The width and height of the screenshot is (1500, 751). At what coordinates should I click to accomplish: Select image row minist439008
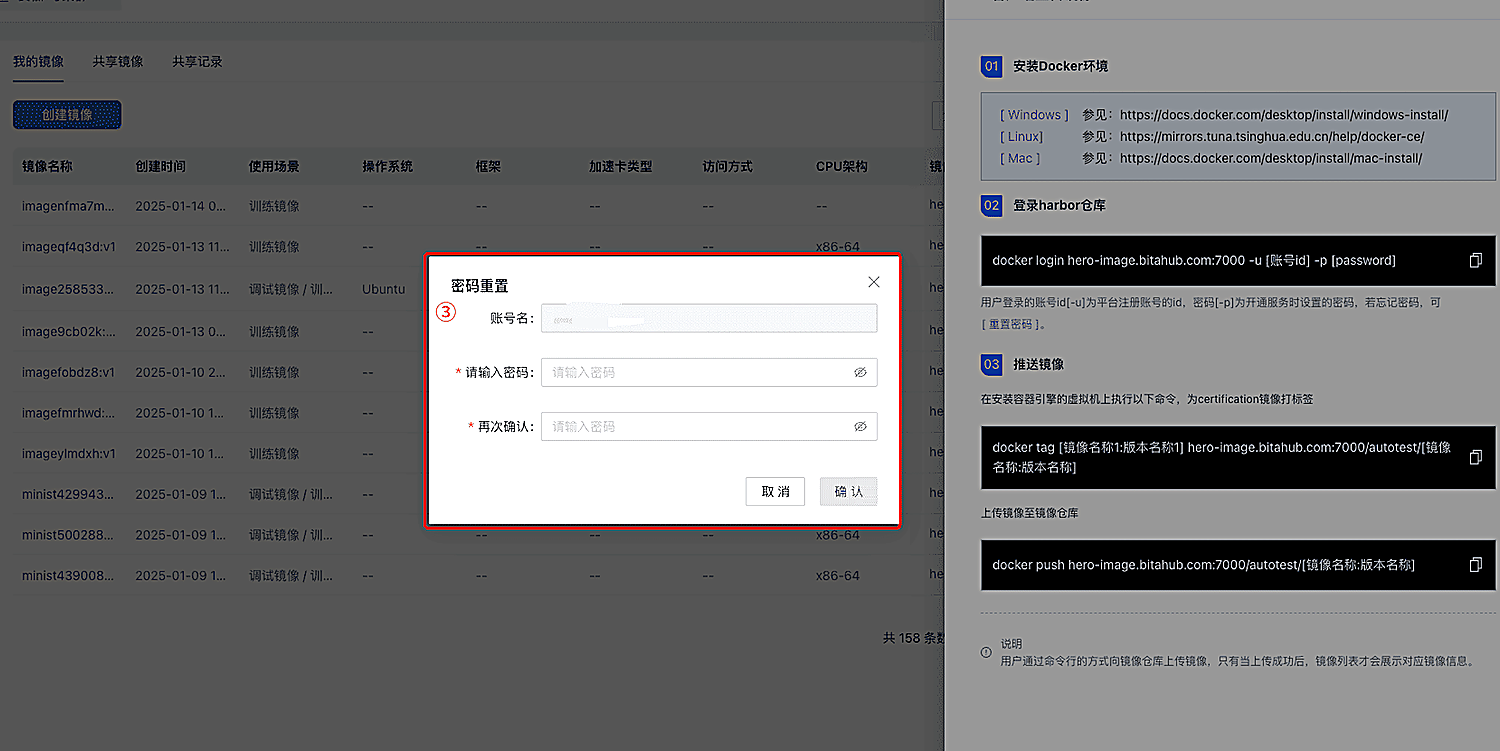point(472,576)
